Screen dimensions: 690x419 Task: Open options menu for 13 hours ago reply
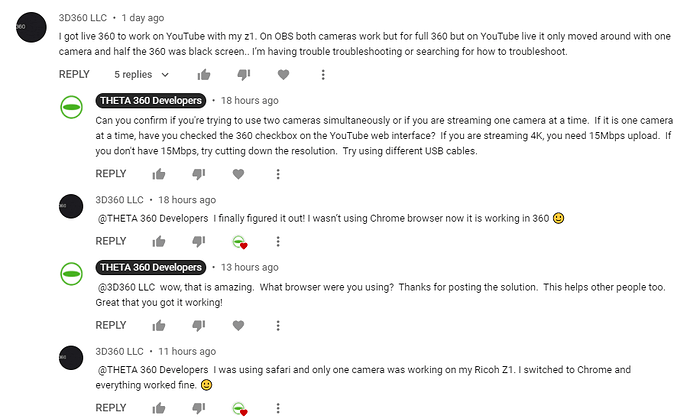[x=278, y=326]
